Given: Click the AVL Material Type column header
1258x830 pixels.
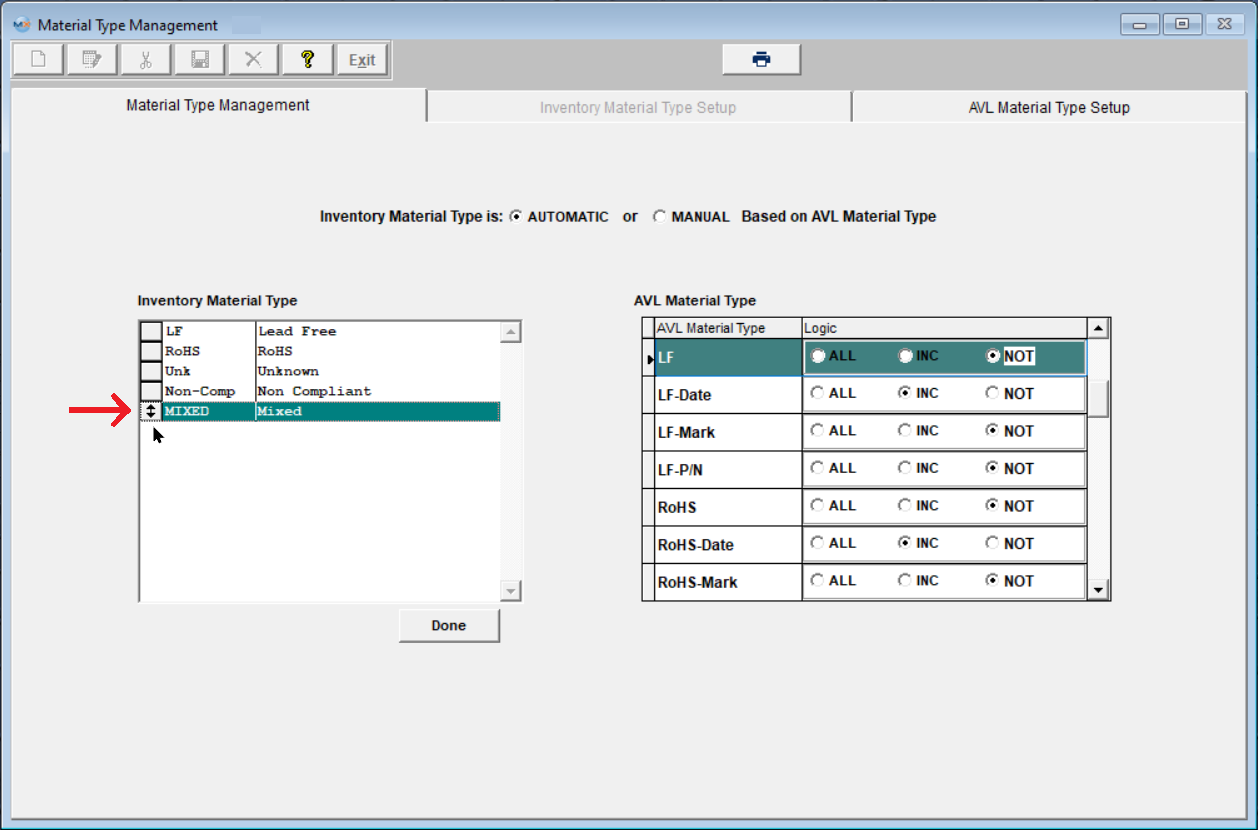Looking at the screenshot, I should coord(727,329).
